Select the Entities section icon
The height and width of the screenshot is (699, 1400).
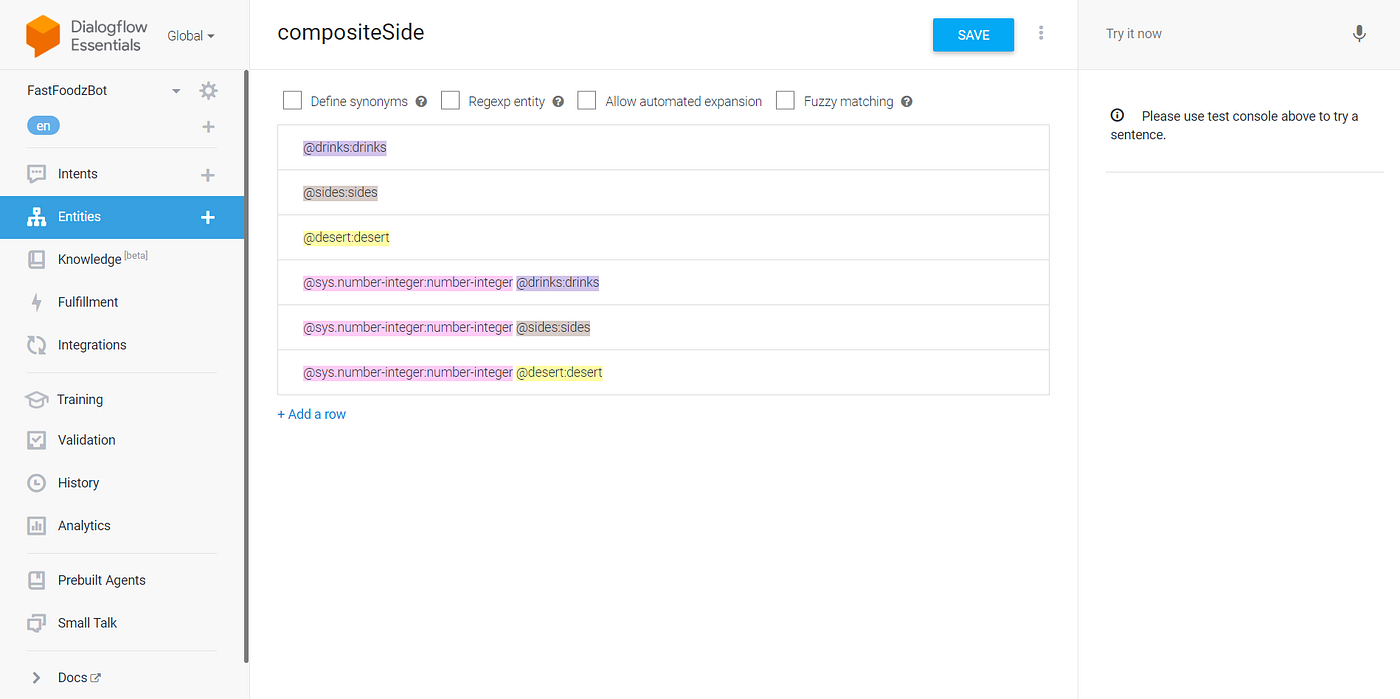coord(37,216)
